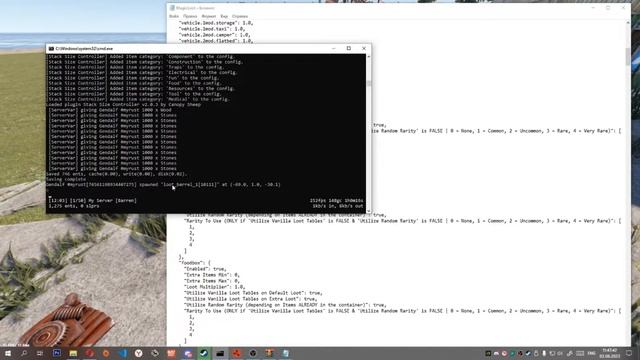
Task: Open network status tray icon
Action: click(552, 353)
